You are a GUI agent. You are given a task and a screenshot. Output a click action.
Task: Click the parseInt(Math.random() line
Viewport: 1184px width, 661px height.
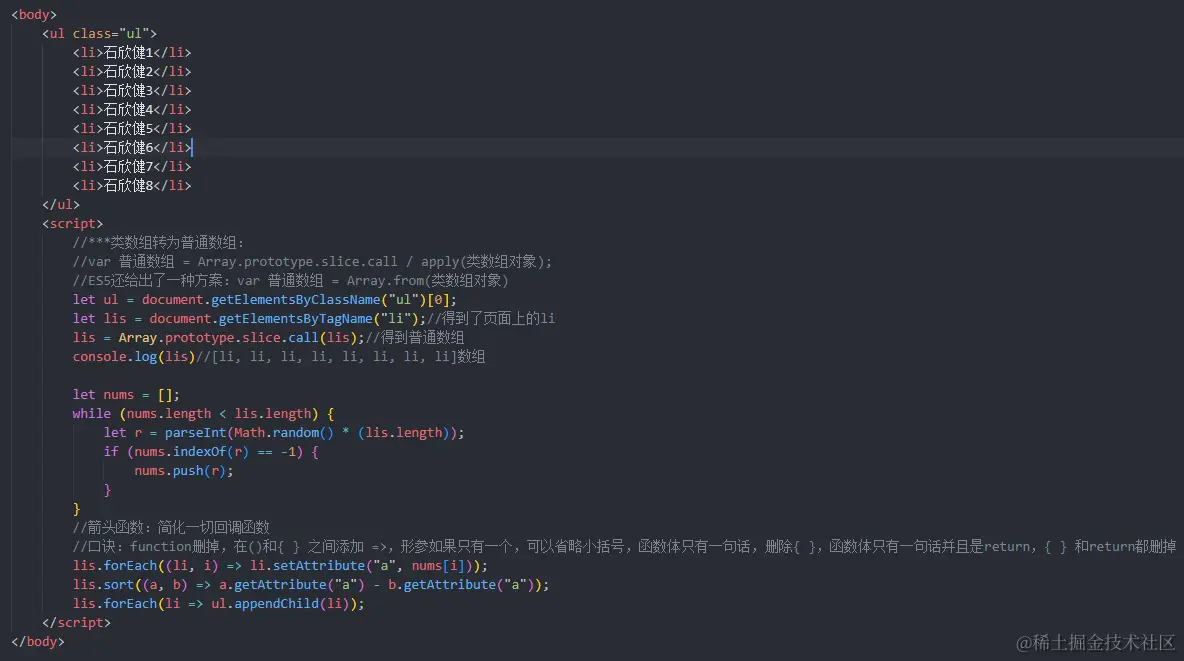(284, 433)
